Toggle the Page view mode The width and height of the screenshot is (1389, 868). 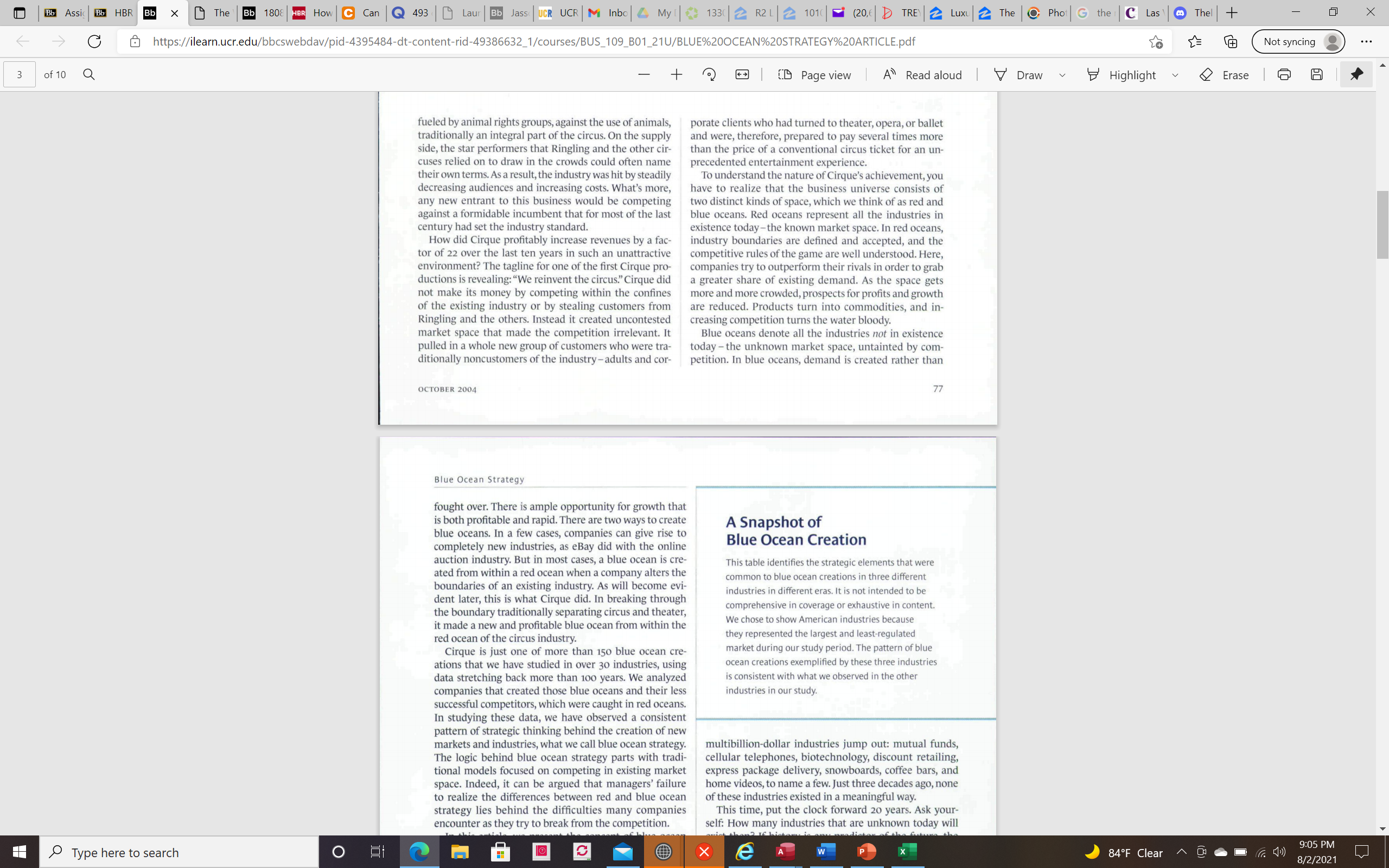[814, 75]
